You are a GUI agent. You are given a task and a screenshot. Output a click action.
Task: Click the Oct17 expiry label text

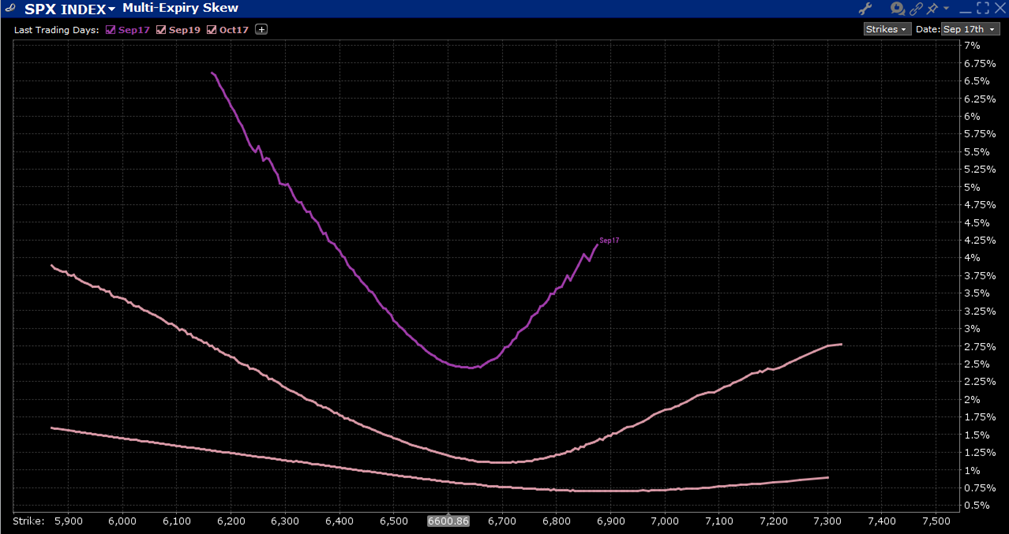234,30
